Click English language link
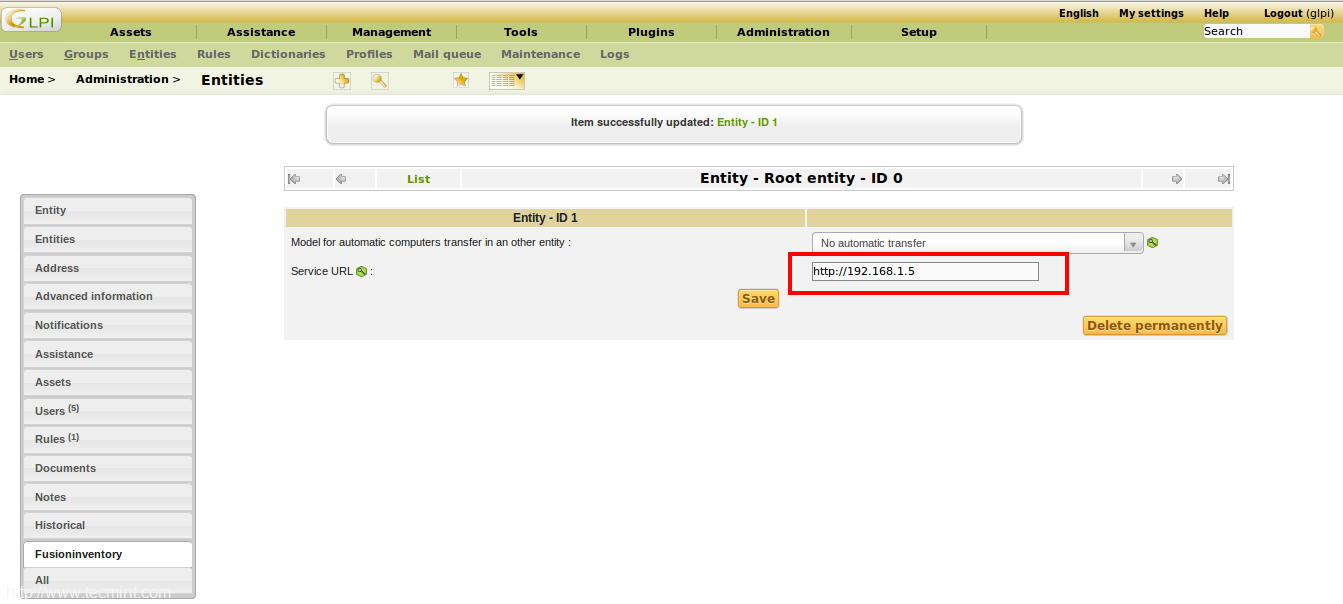The width and height of the screenshot is (1343, 604). (1079, 13)
